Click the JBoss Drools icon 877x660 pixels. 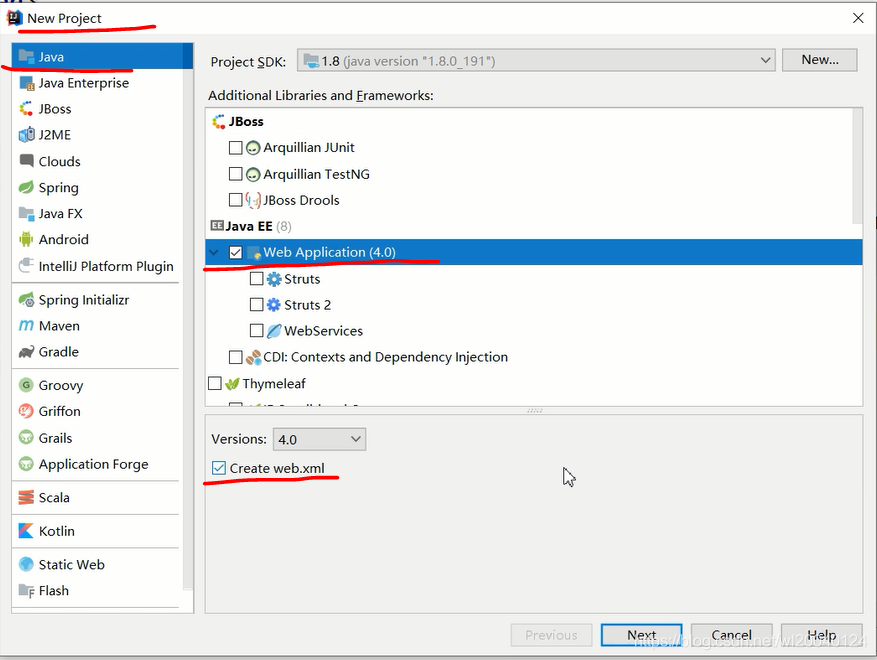pyautogui.click(x=253, y=200)
